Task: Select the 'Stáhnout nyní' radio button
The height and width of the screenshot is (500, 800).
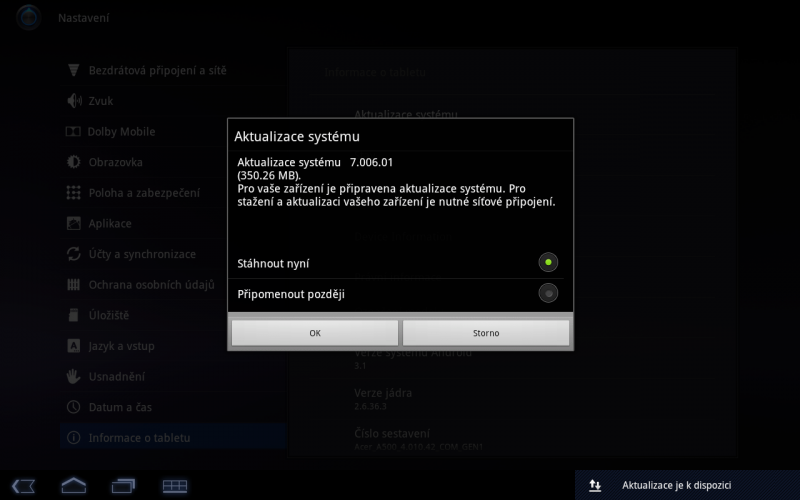Action: pyautogui.click(x=548, y=263)
